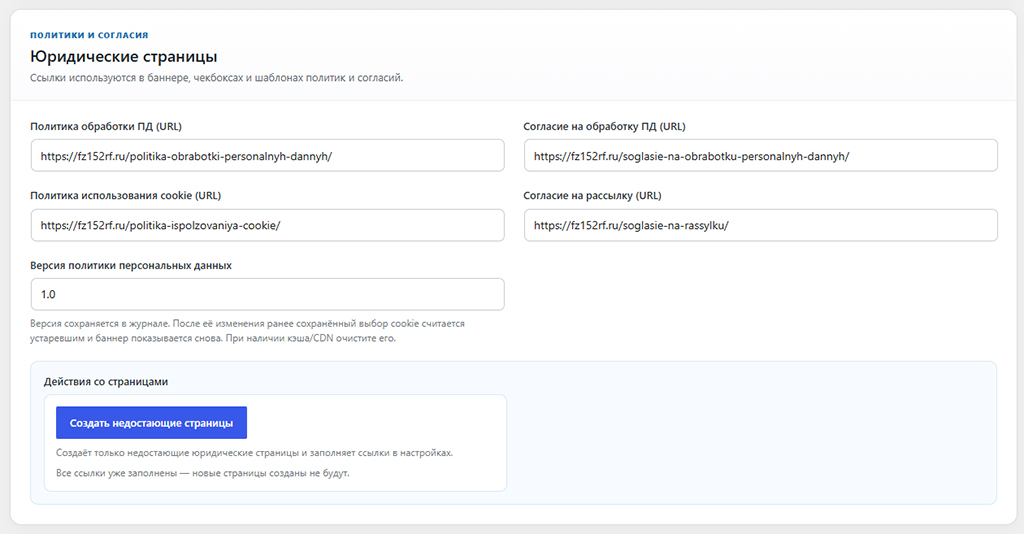Click the Согласие на обработку ПД (URL) label
Image resolution: width=1024 pixels, height=534 pixels.
click(604, 127)
